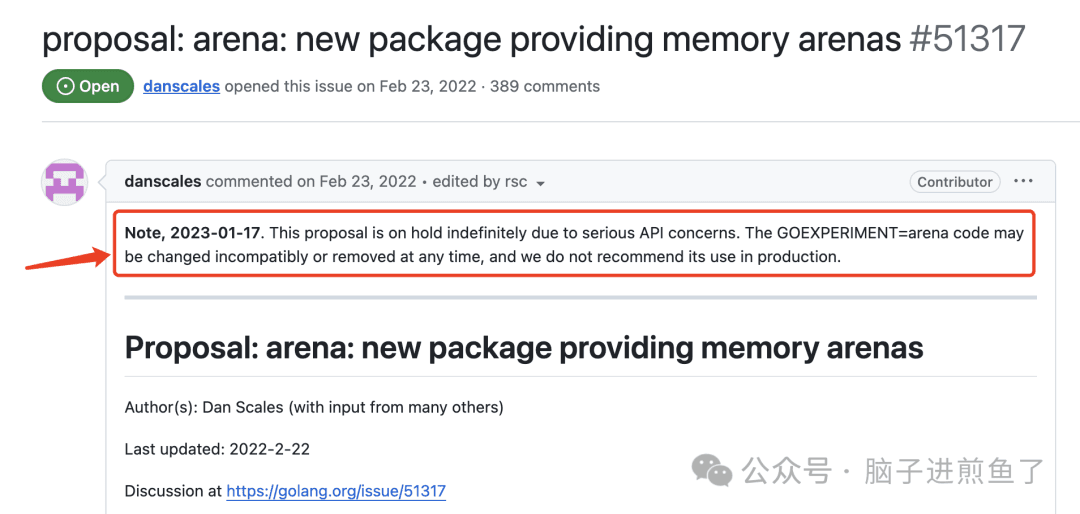Expand the edit history caret after rsc

point(541,183)
